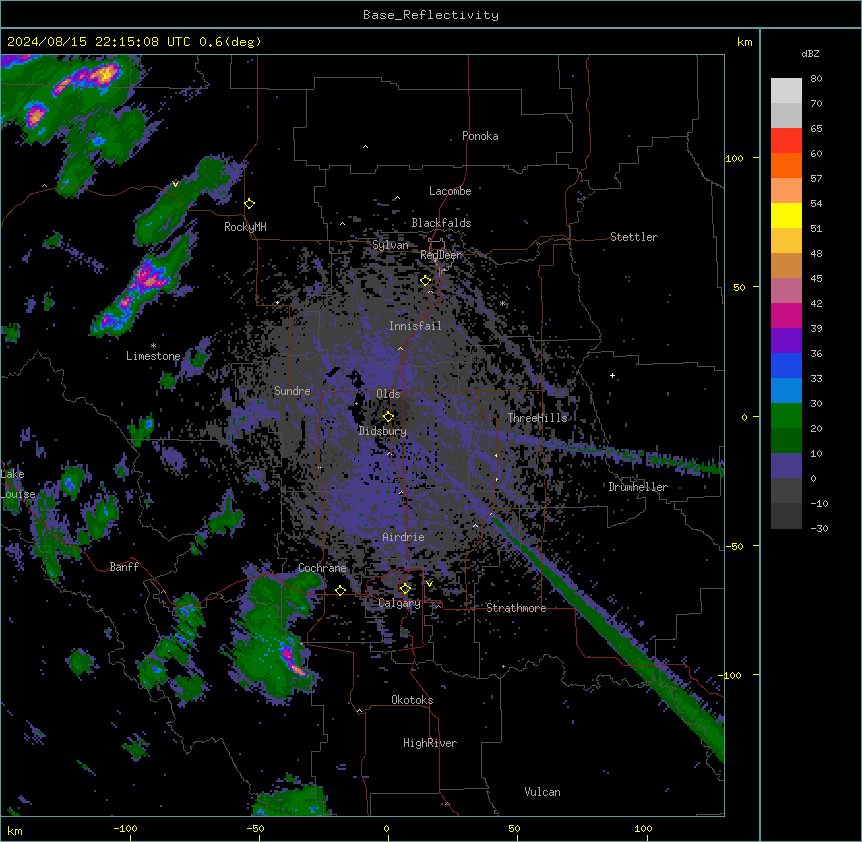This screenshot has width=862, height=842.
Task: Click the Vulcan city label
Action: click(542, 792)
